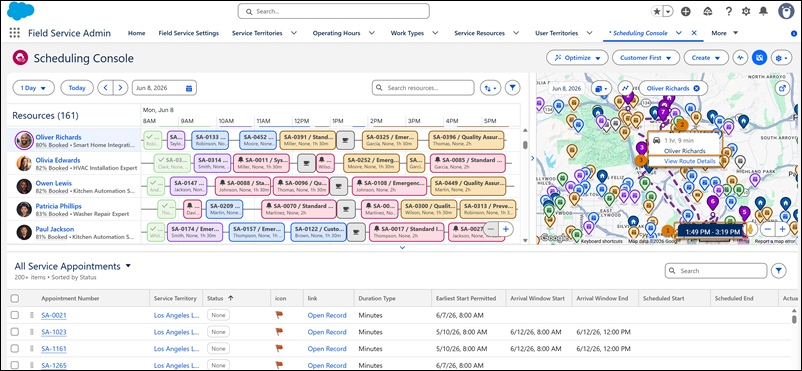The image size is (802, 371).
Task: Open the notifications bell
Action: (764, 11)
